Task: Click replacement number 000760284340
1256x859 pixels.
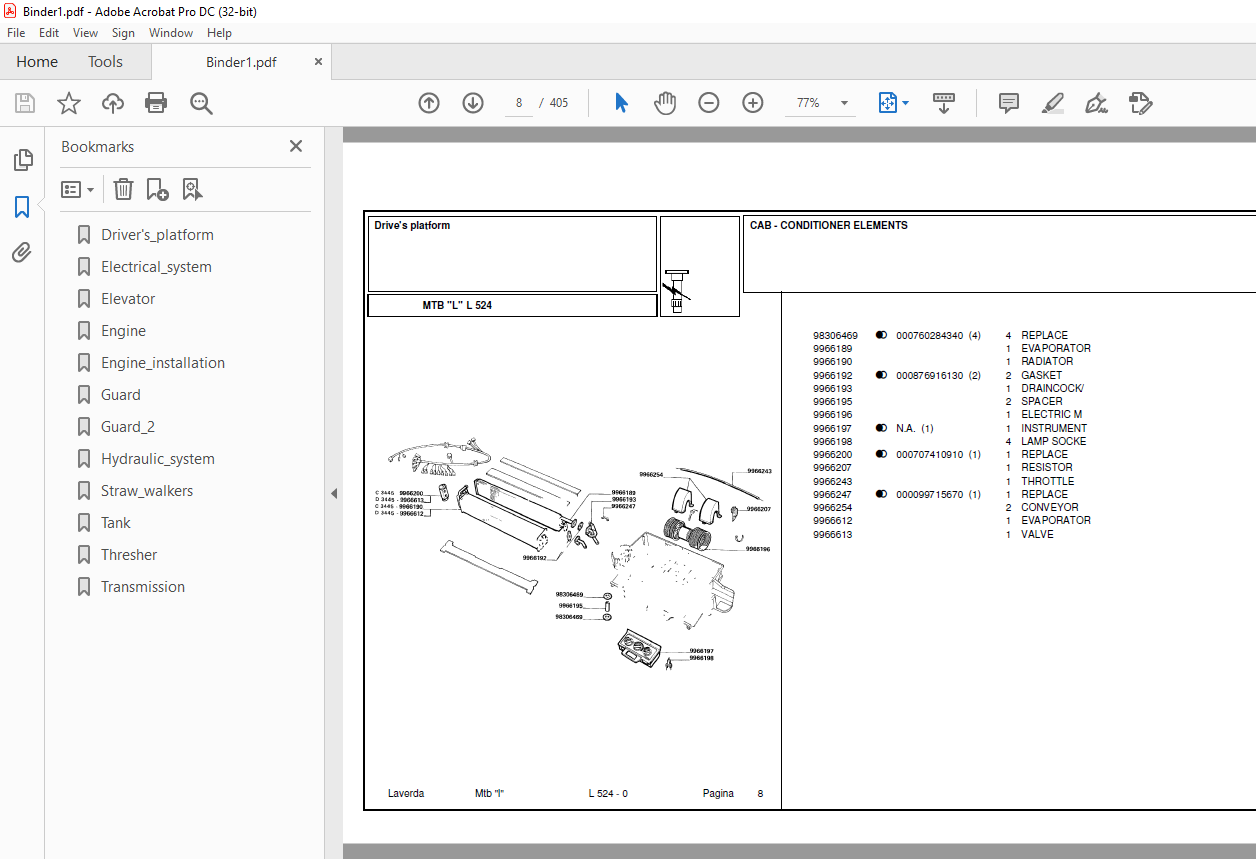Action: point(930,336)
